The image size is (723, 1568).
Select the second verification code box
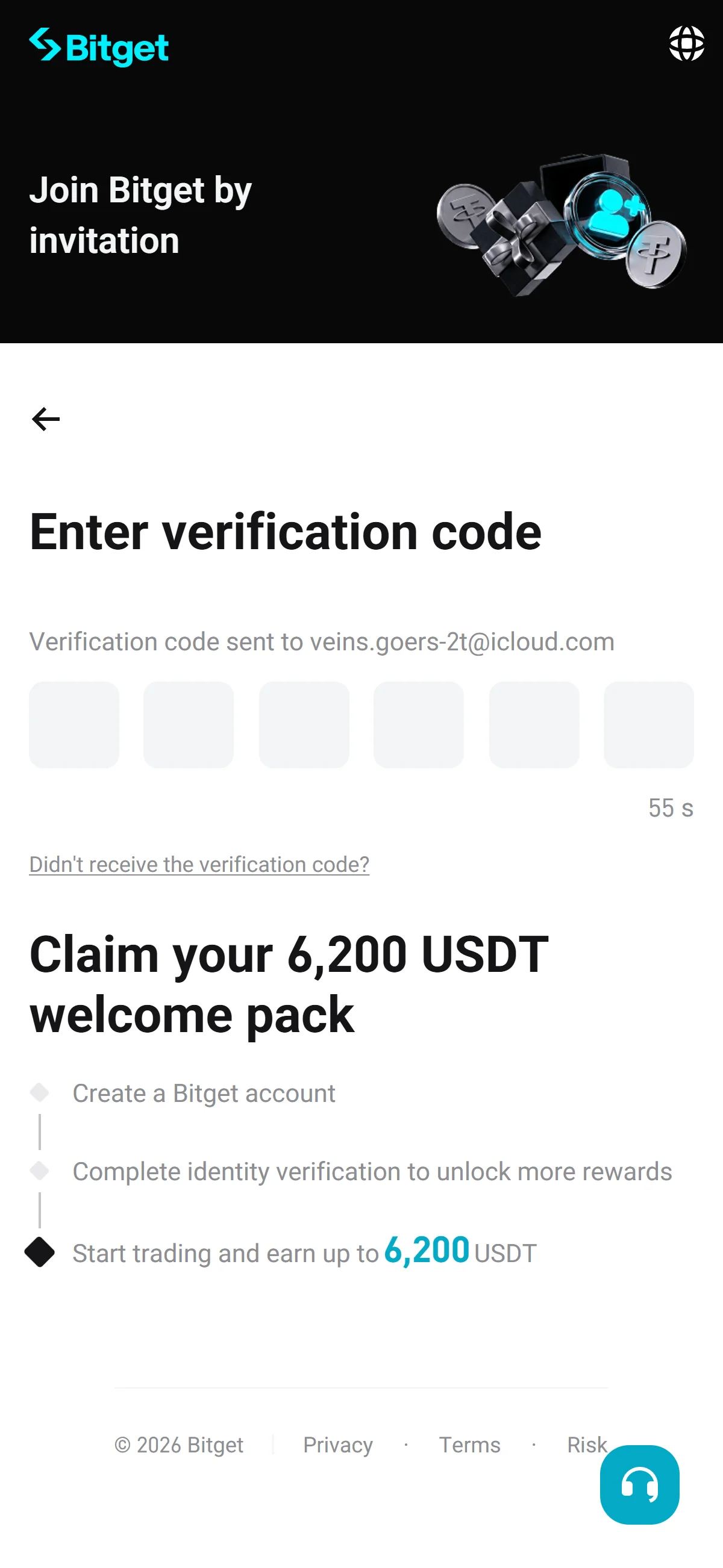point(189,724)
